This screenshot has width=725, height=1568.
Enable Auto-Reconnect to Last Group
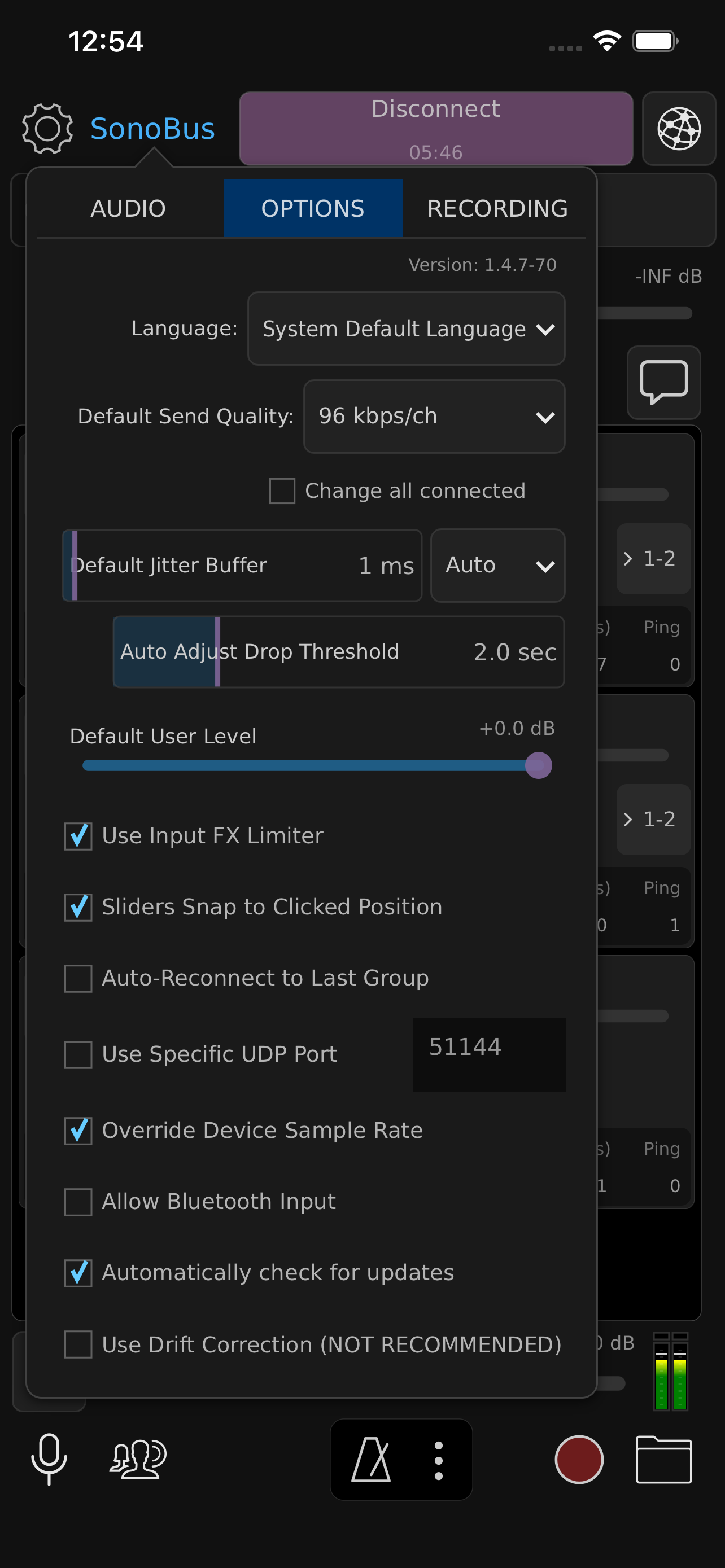pyautogui.click(x=78, y=978)
